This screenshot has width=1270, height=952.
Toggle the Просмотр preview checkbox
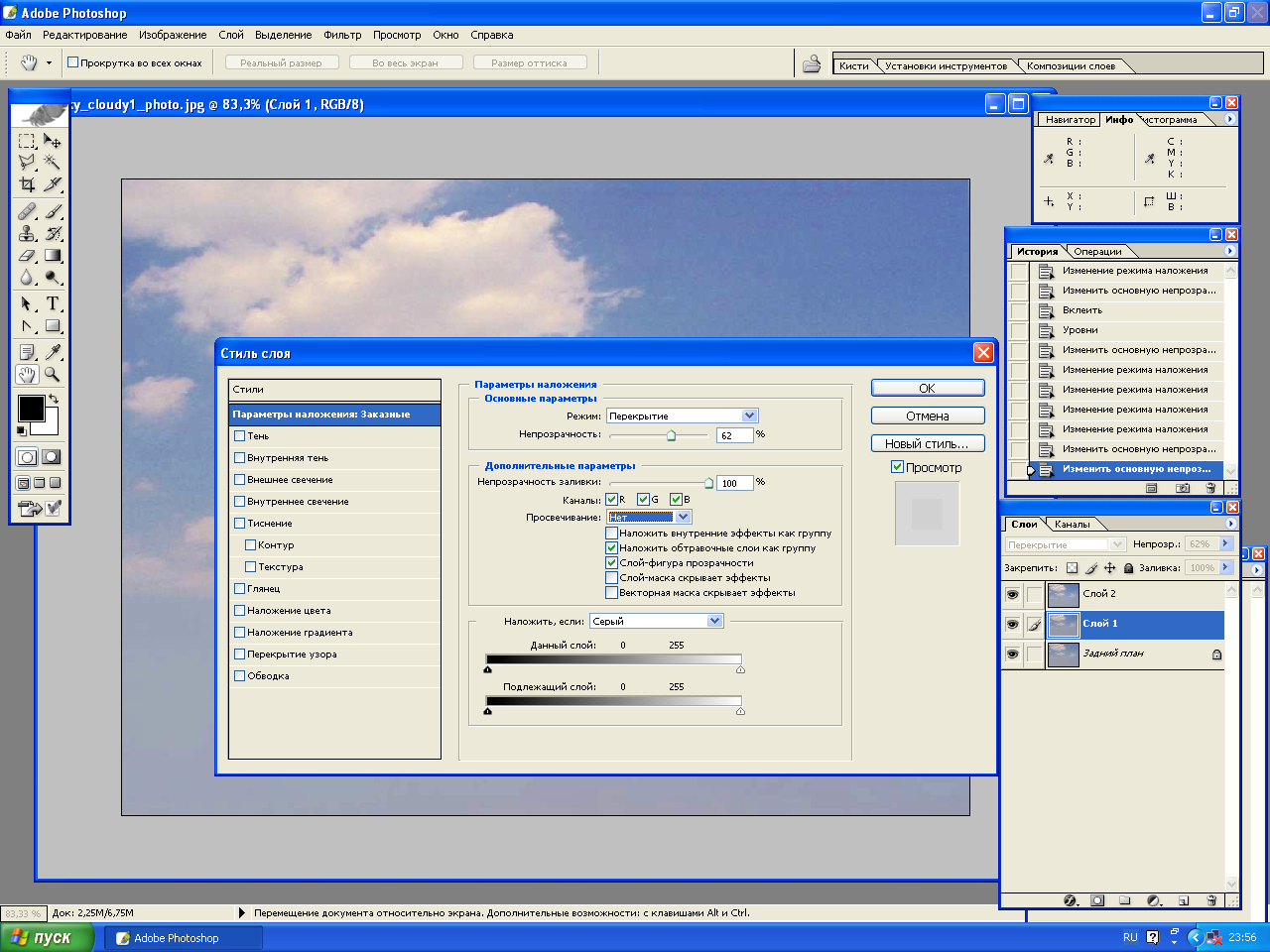(x=897, y=467)
